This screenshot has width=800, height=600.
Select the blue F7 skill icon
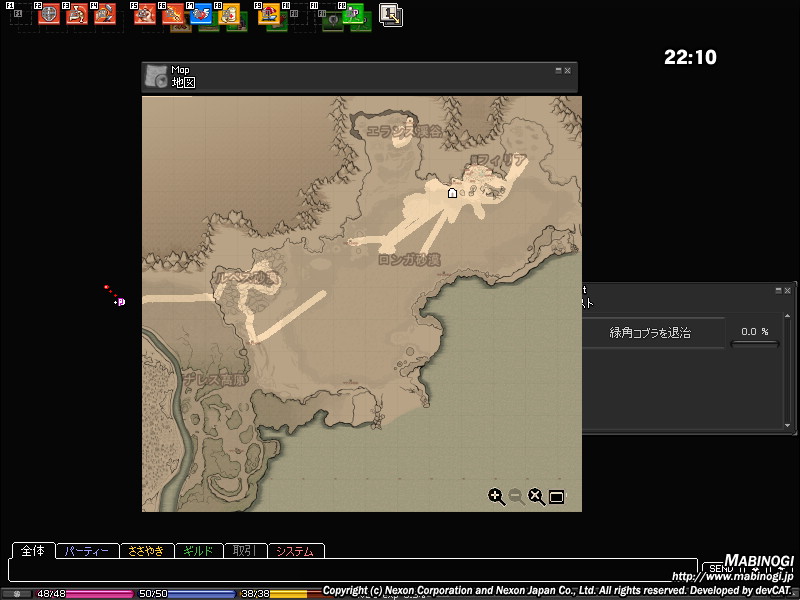200,14
